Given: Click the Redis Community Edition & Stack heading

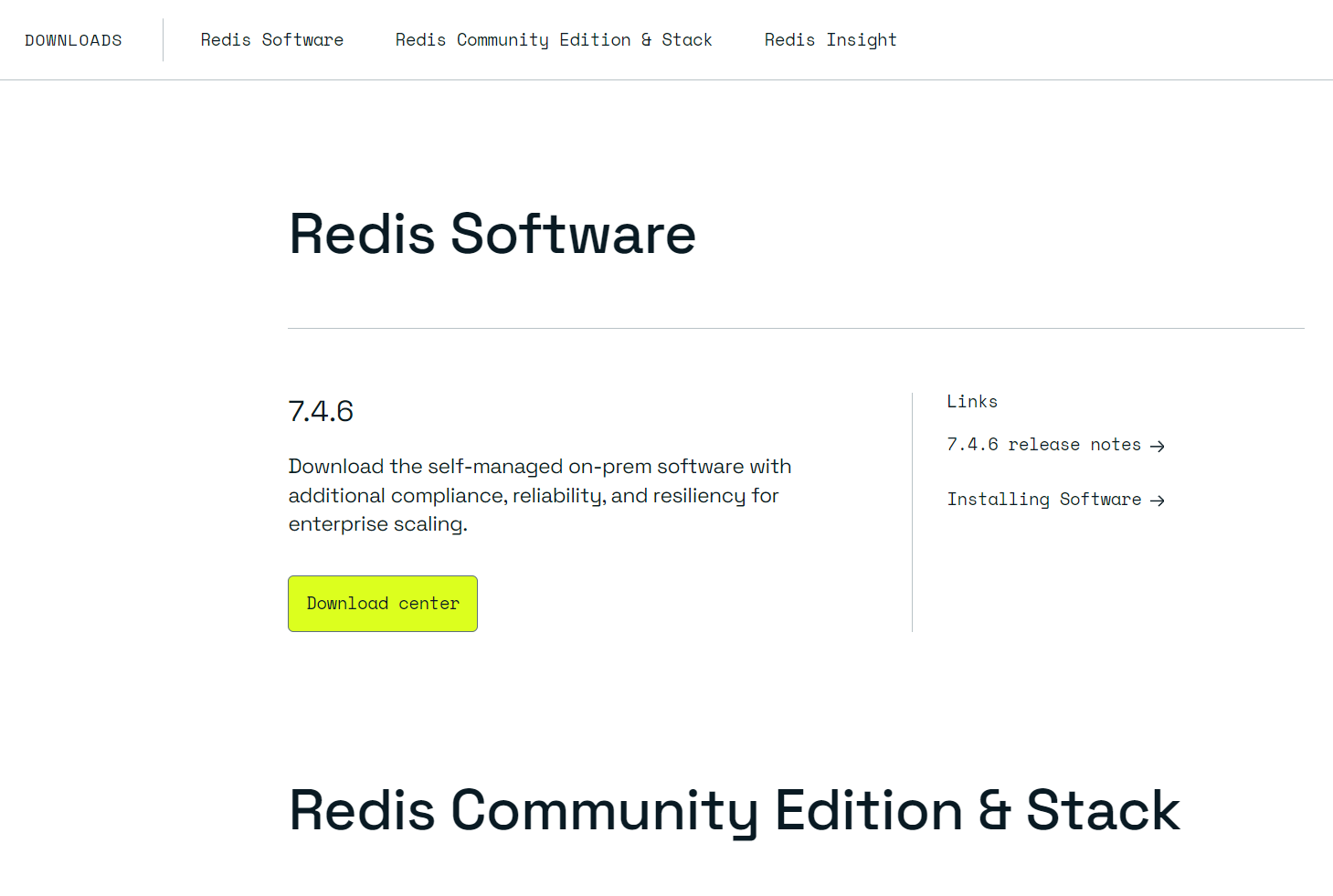Looking at the screenshot, I should point(733,810).
